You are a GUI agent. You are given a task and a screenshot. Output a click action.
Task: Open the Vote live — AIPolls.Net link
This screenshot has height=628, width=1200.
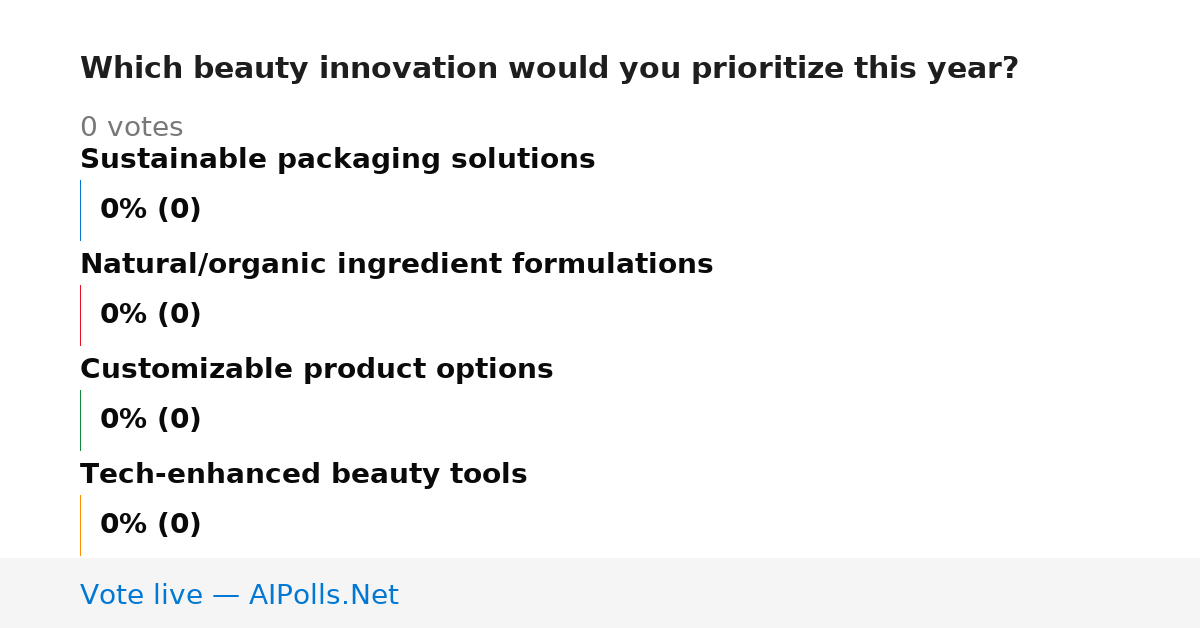pyautogui.click(x=239, y=595)
